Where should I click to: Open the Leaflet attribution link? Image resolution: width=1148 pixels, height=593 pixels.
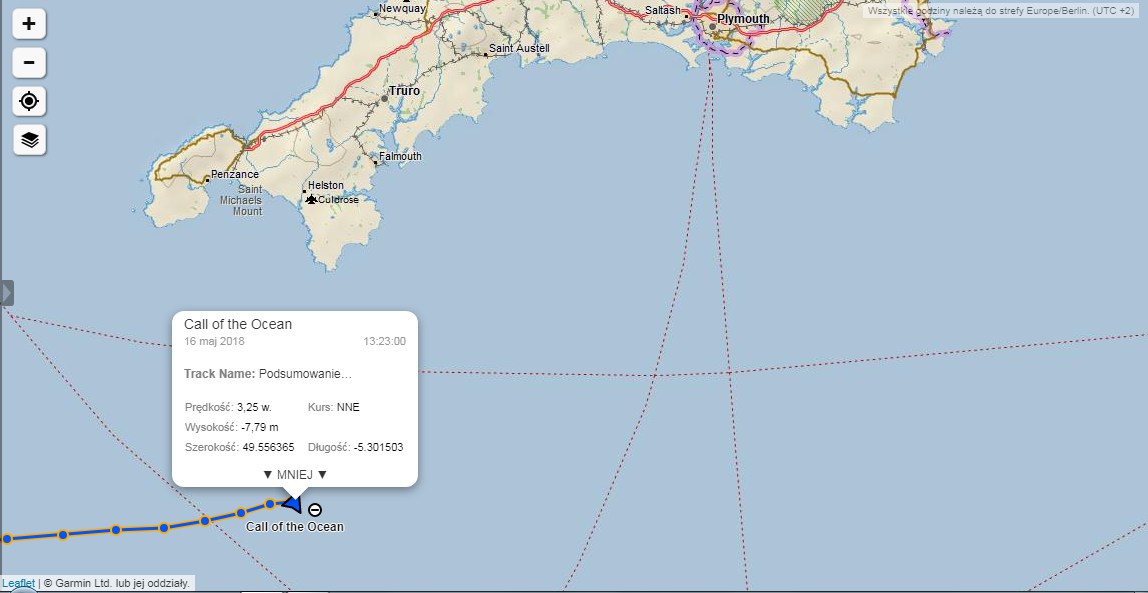(x=18, y=583)
